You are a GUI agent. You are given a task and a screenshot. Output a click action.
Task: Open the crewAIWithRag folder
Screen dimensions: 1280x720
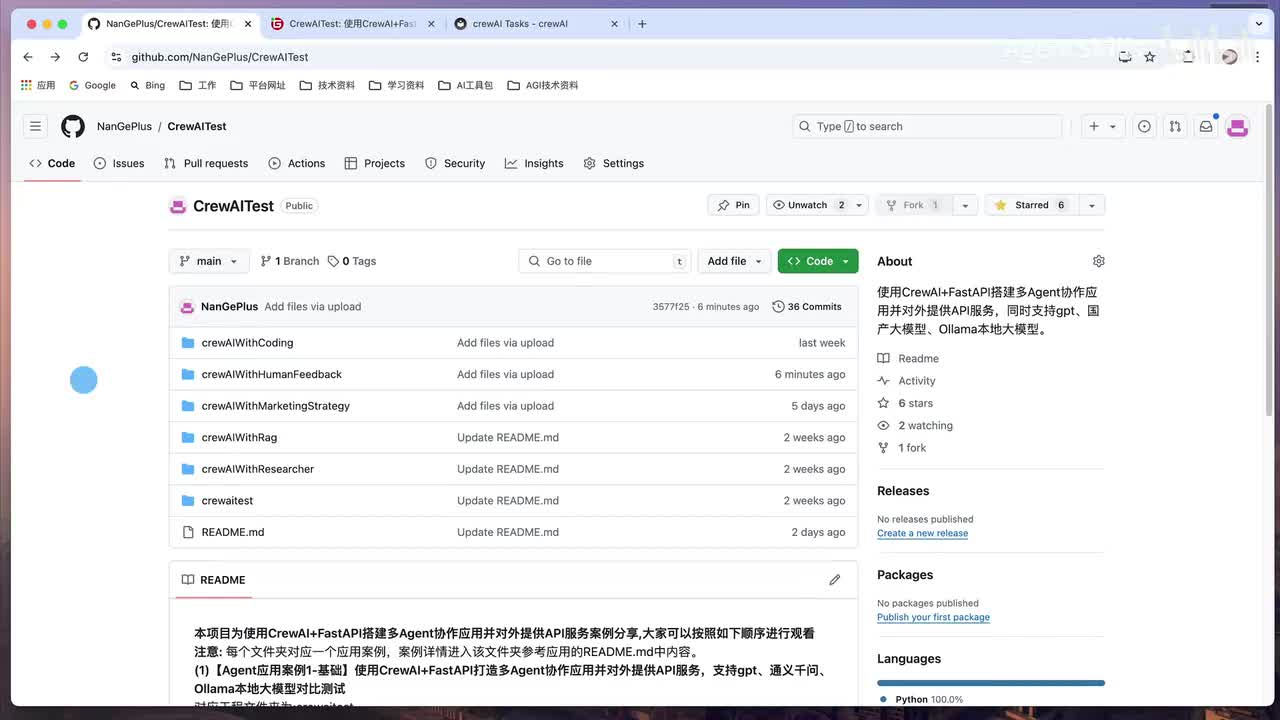(239, 438)
